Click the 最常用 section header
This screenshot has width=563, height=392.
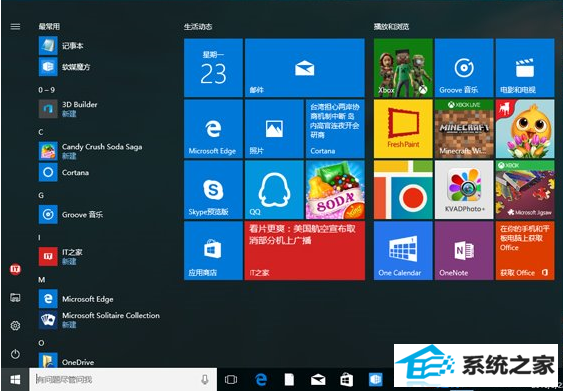point(49,26)
